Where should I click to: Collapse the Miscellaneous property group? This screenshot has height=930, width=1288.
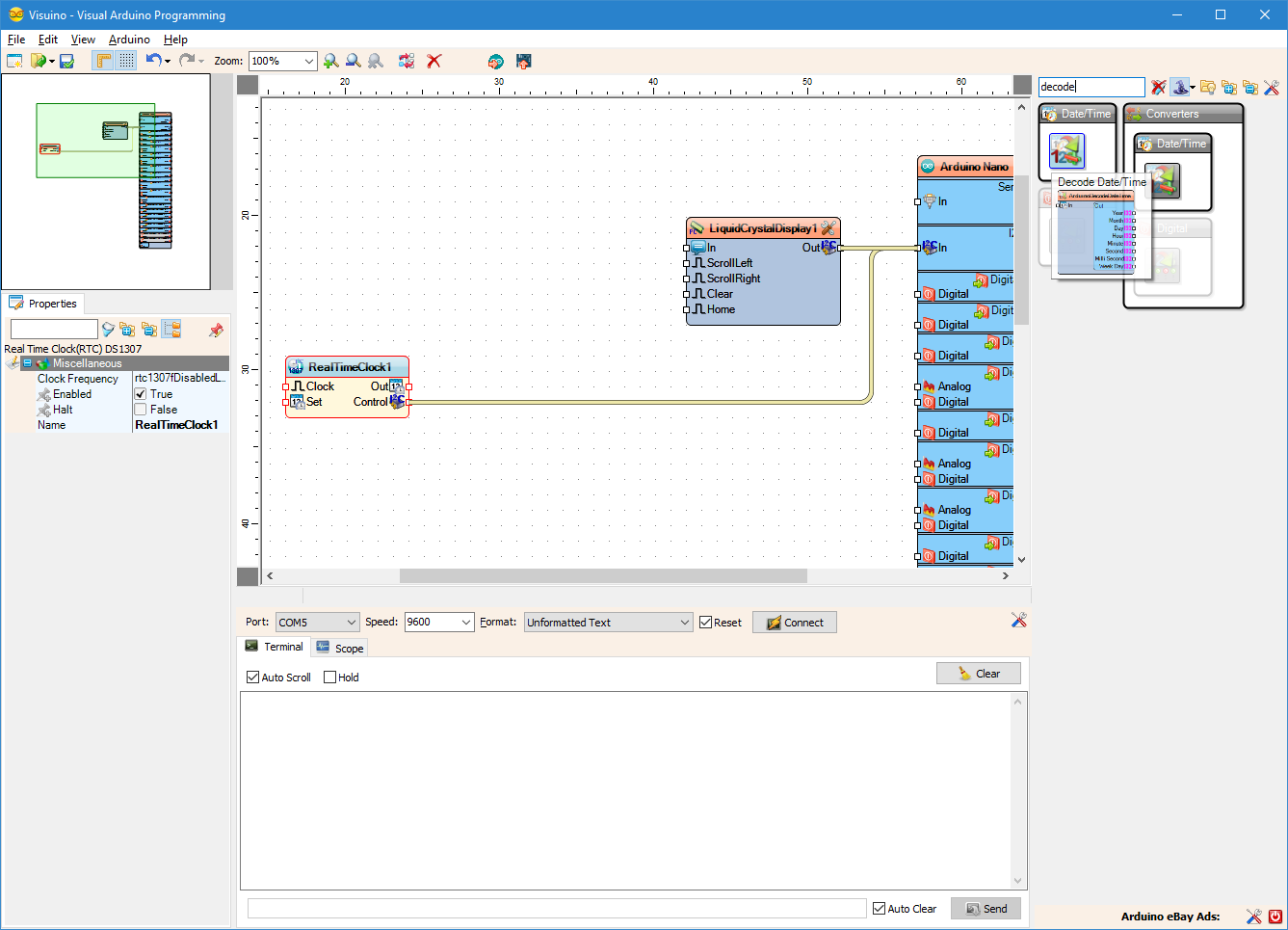click(27, 363)
